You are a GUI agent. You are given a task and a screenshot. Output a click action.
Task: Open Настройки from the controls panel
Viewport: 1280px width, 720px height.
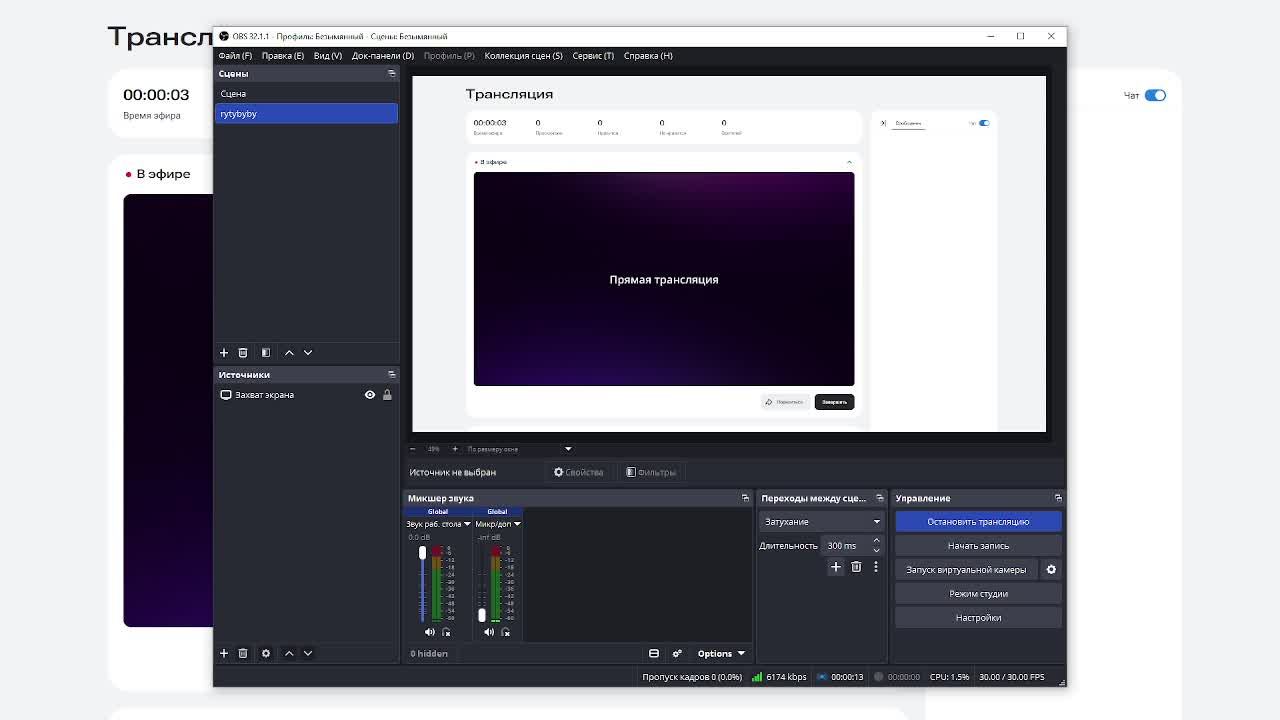(978, 618)
